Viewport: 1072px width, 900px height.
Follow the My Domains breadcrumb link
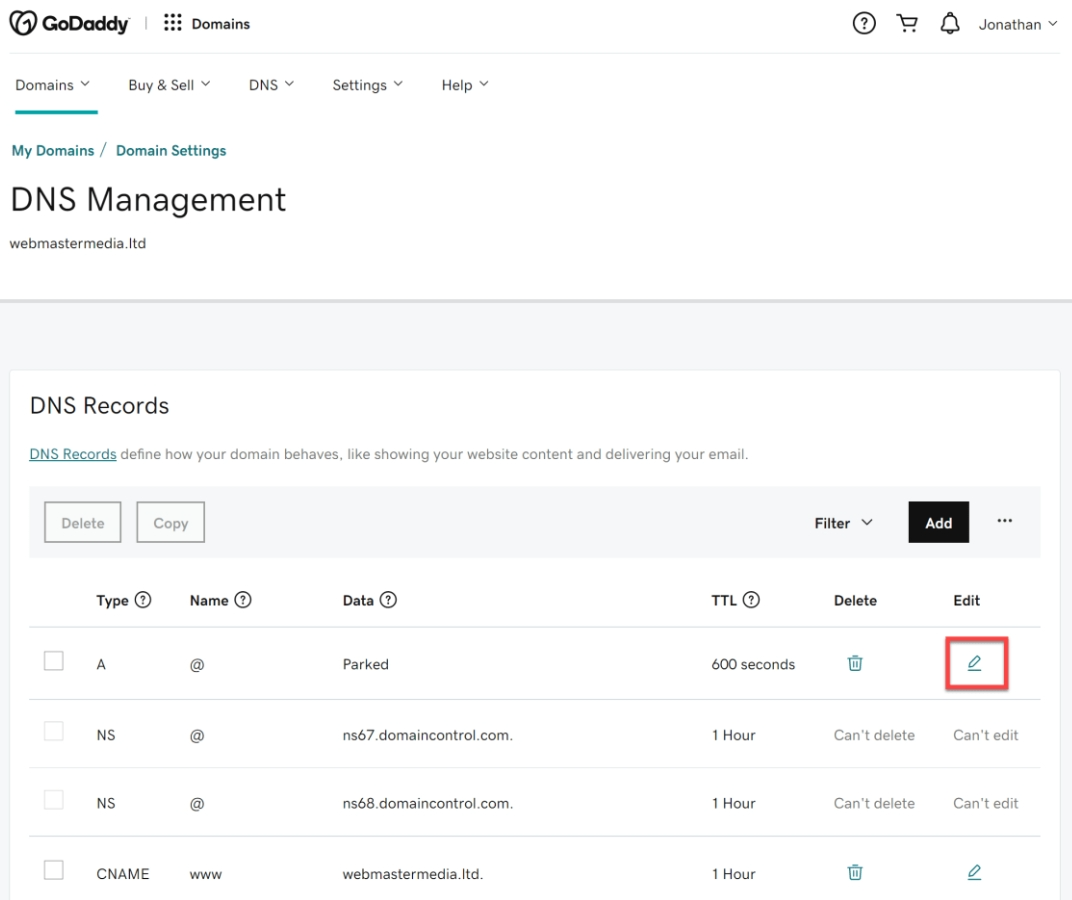pyautogui.click(x=52, y=151)
